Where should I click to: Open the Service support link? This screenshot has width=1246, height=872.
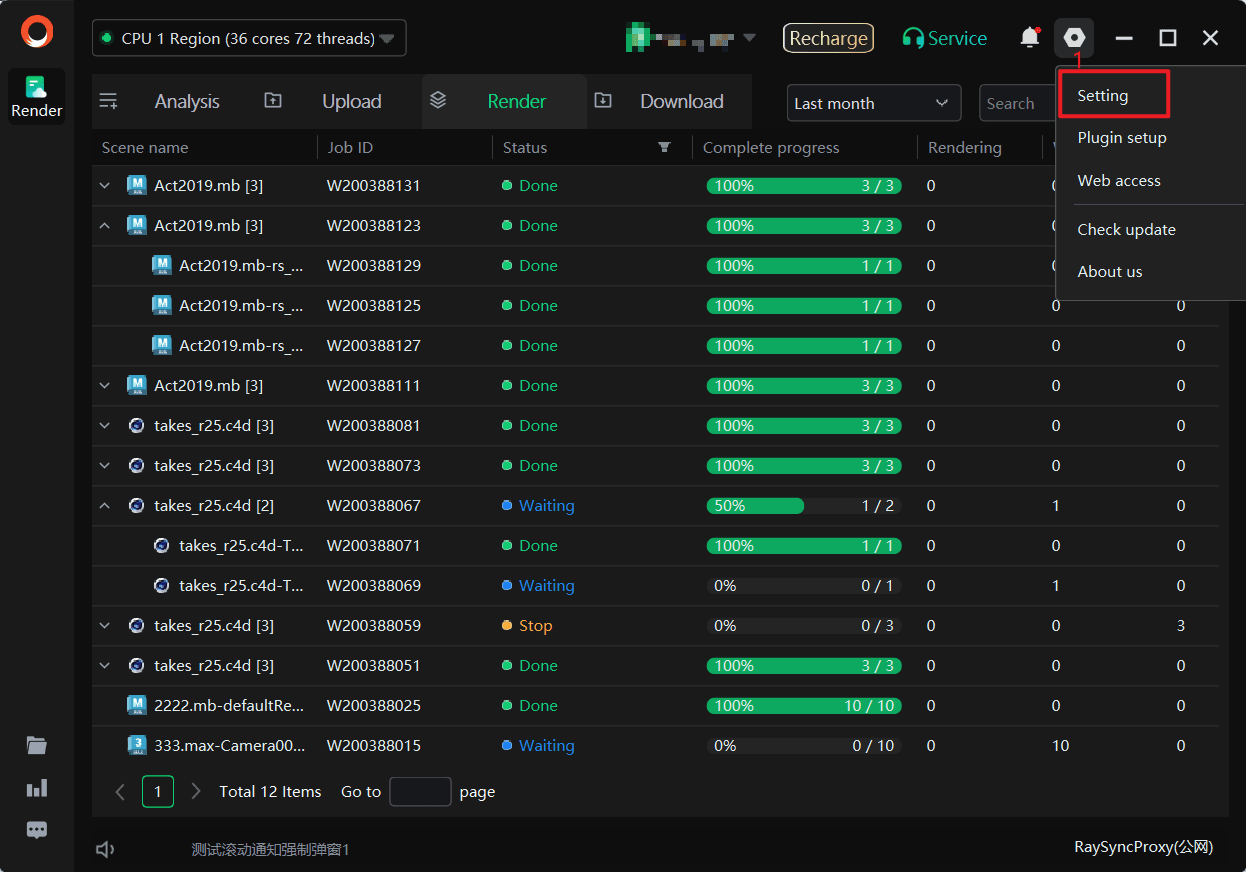pyautogui.click(x=944, y=38)
